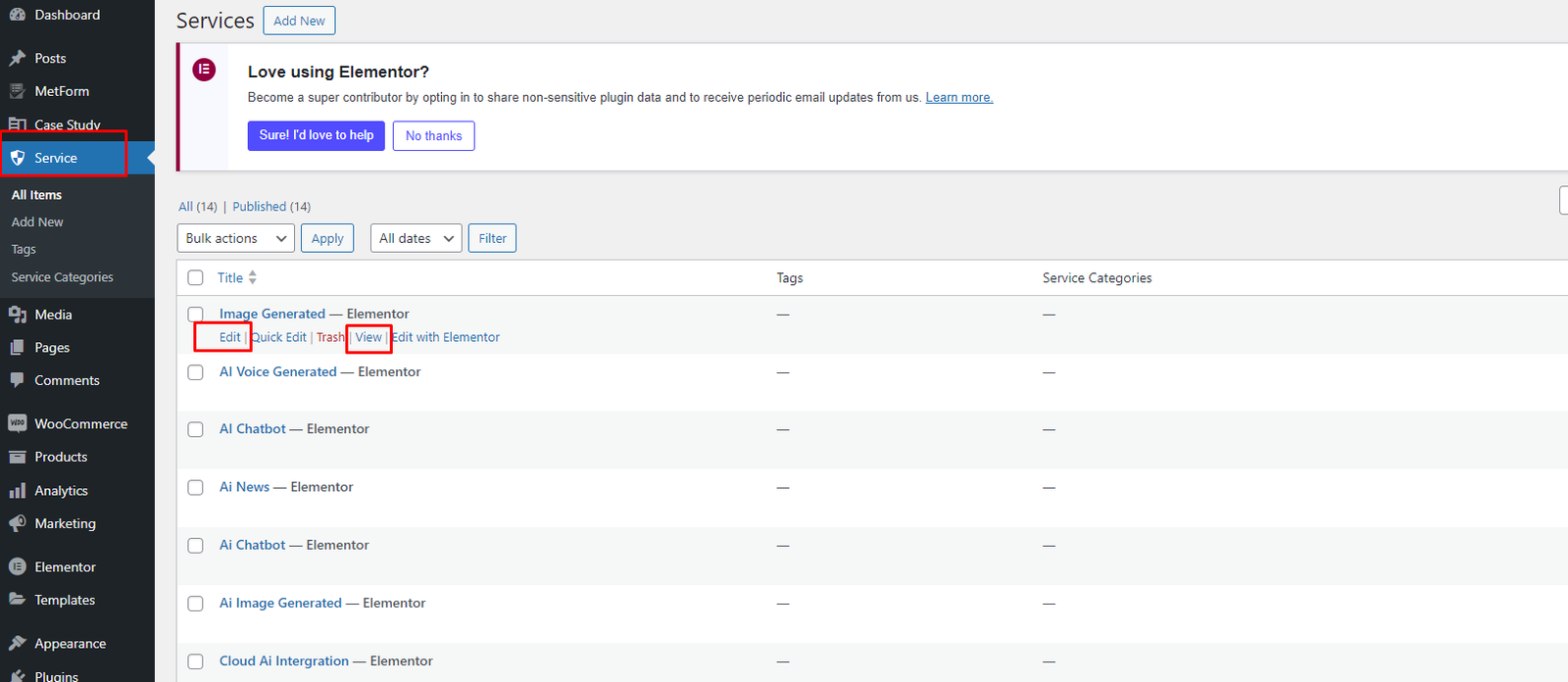Open the Media library icon
Image resolution: width=1568 pixels, height=682 pixels.
pyautogui.click(x=17, y=315)
